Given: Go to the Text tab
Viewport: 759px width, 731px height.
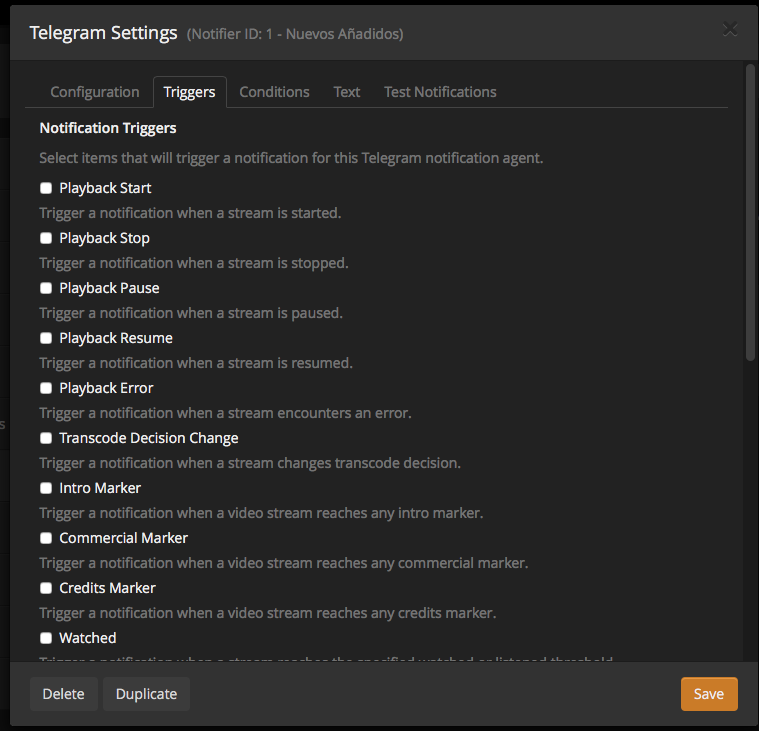Looking at the screenshot, I should [x=347, y=92].
